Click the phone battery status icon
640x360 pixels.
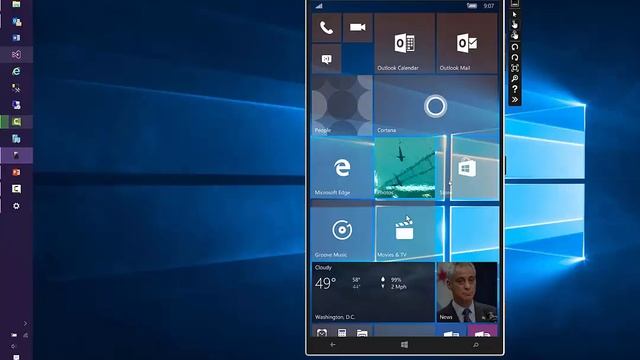pyautogui.click(x=472, y=6)
